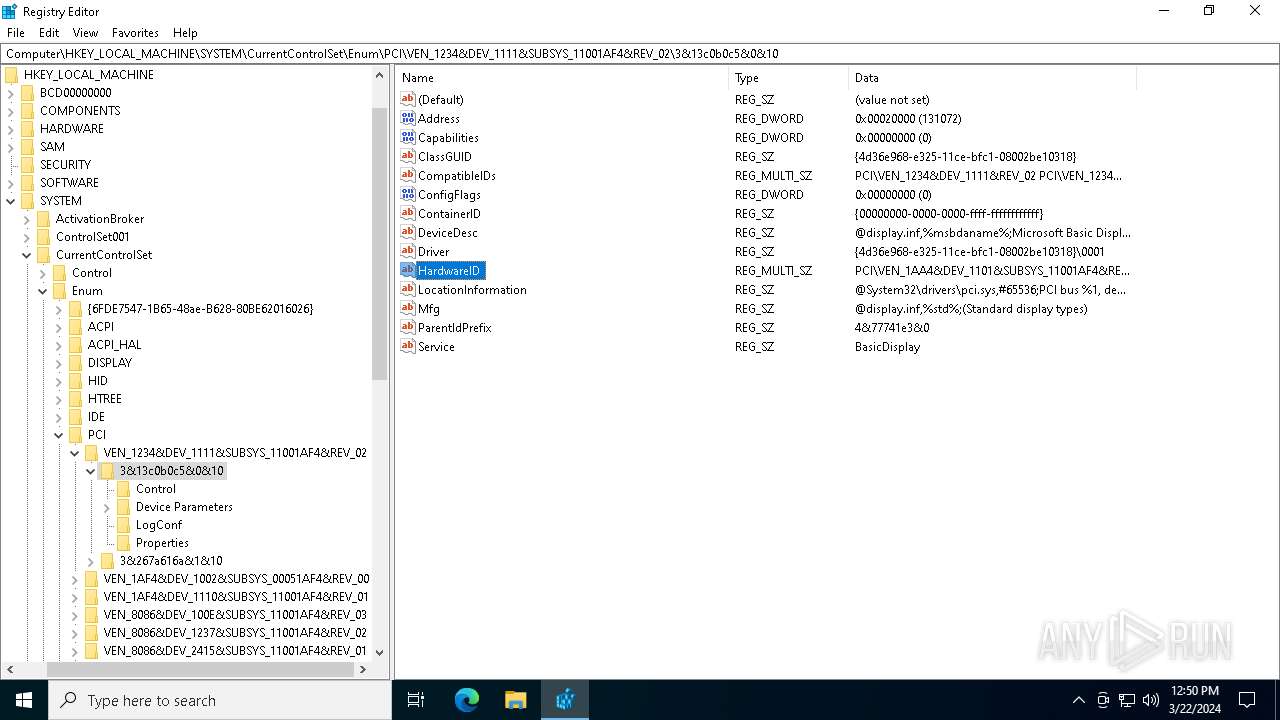Click the ClassGUID string value icon
Image resolution: width=1280 pixels, height=720 pixels.
click(407, 156)
